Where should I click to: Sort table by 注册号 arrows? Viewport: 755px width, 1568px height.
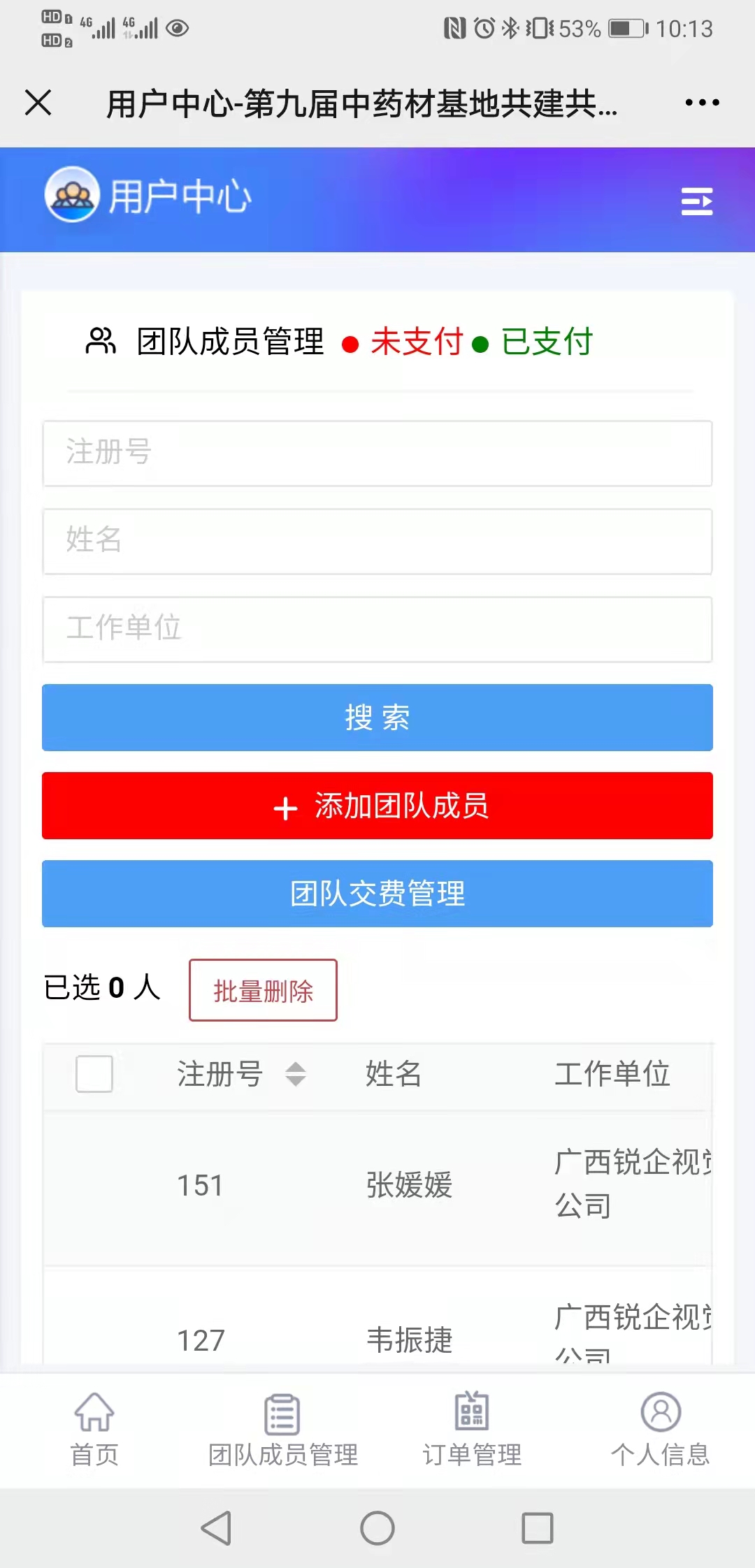click(296, 1074)
